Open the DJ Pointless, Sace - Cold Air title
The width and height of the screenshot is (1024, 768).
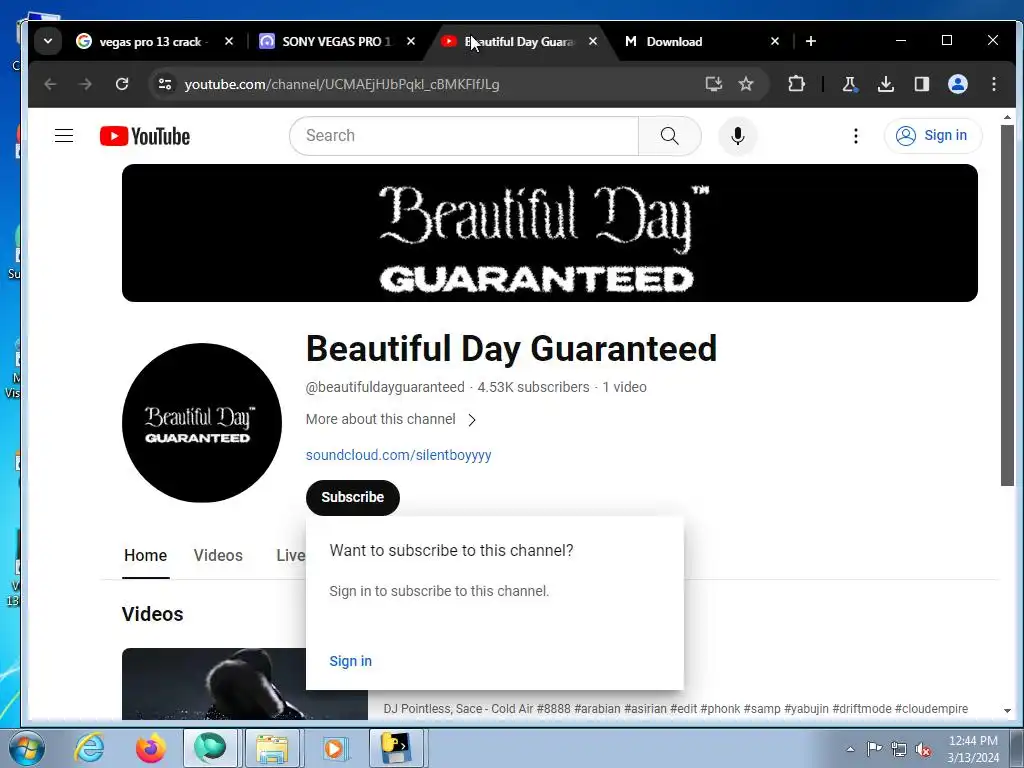tap(676, 709)
